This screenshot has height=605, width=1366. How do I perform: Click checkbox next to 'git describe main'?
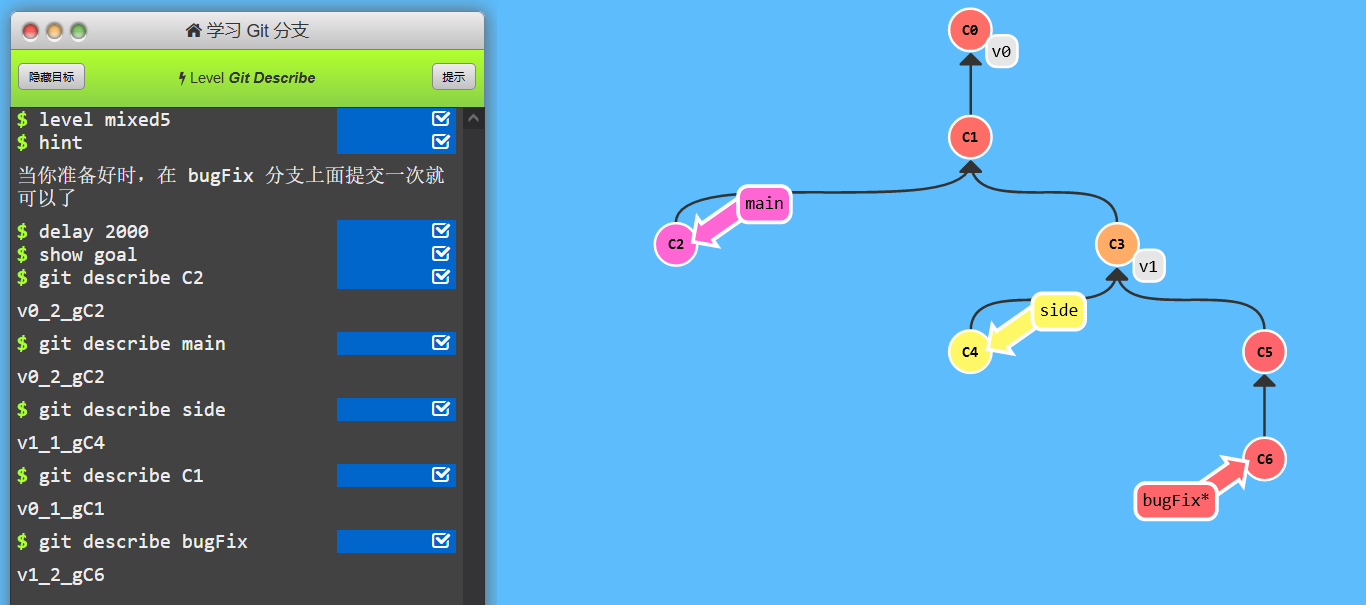[x=441, y=343]
